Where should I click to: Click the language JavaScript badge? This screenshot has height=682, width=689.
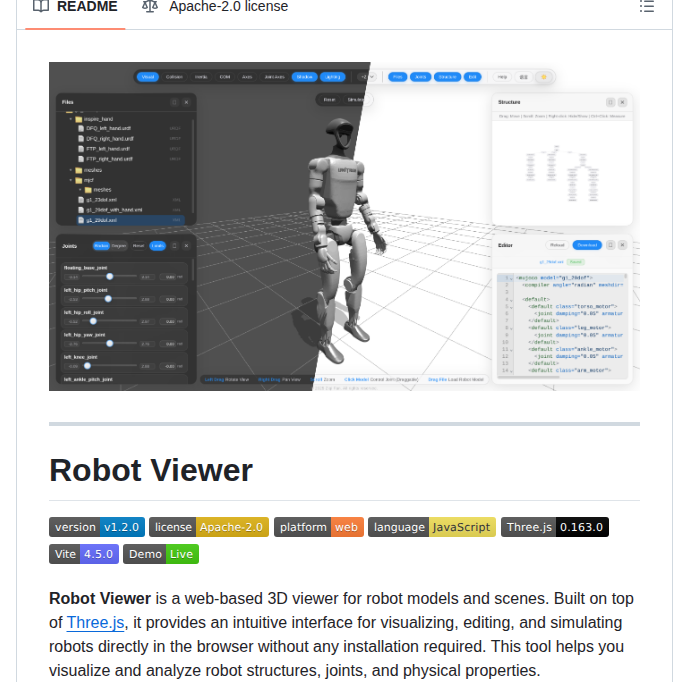pos(432,527)
